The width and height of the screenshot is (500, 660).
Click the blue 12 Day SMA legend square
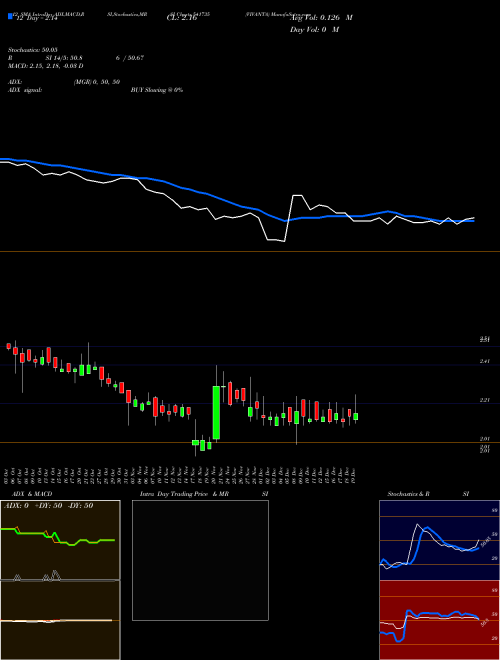point(11,16)
